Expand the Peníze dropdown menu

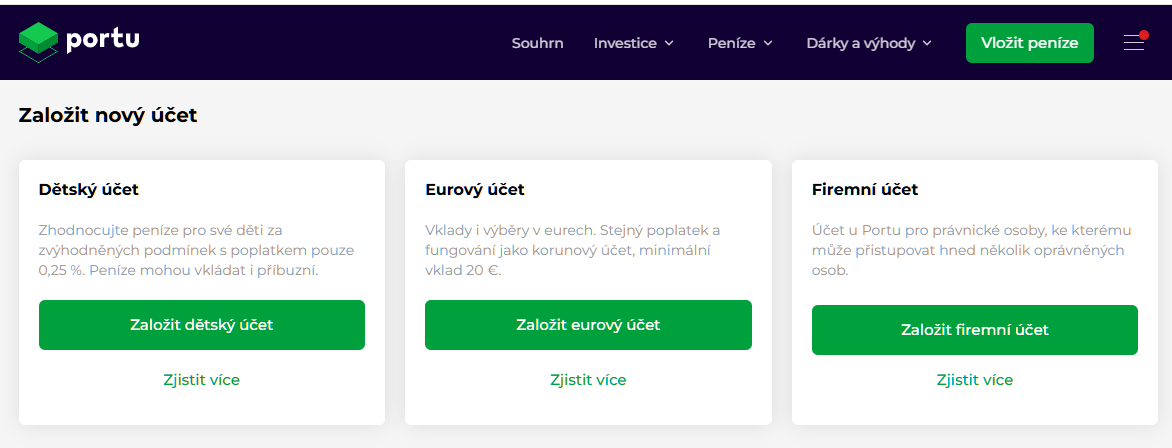(x=740, y=43)
